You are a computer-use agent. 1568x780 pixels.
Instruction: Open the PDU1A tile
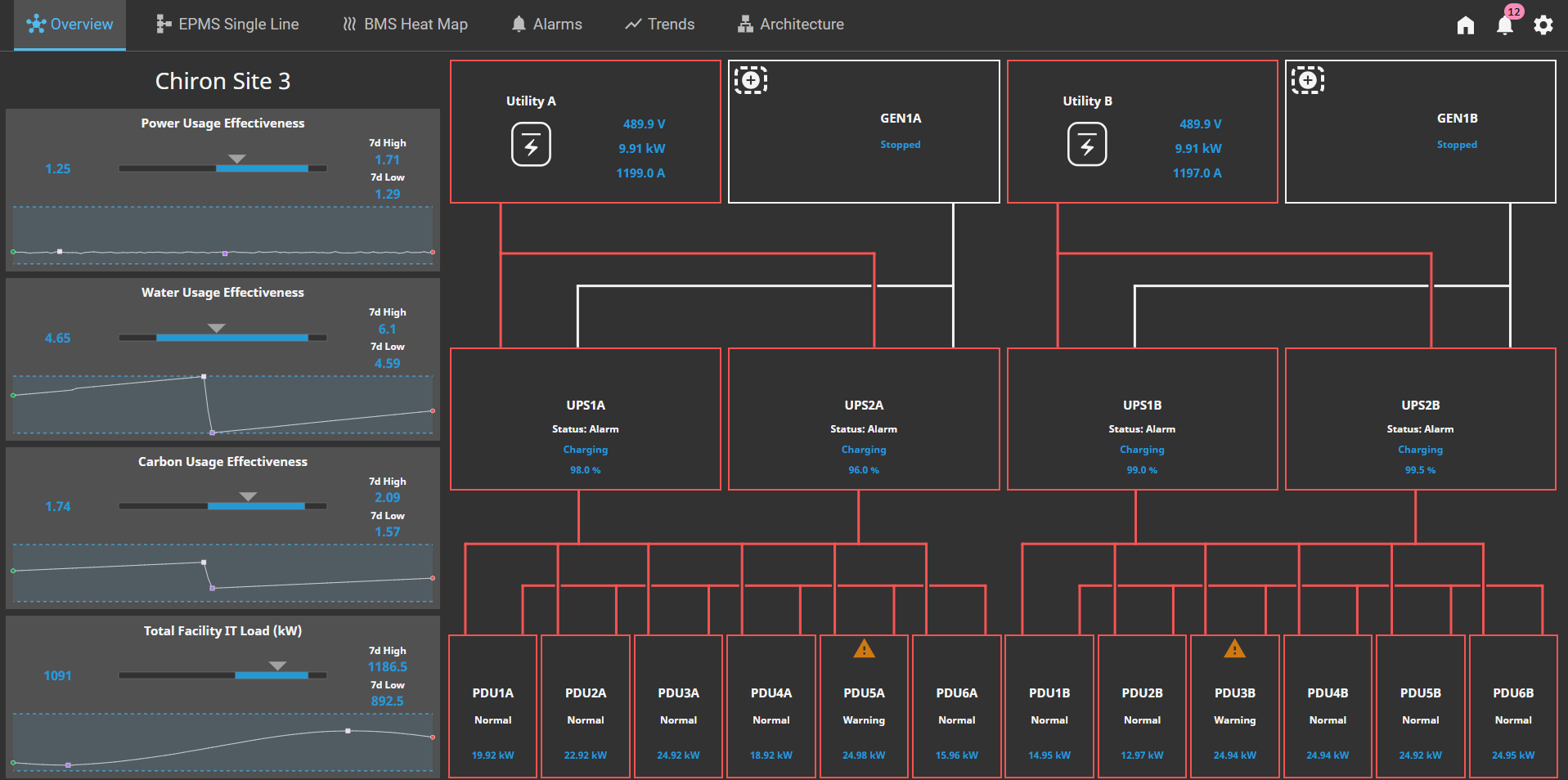493,706
